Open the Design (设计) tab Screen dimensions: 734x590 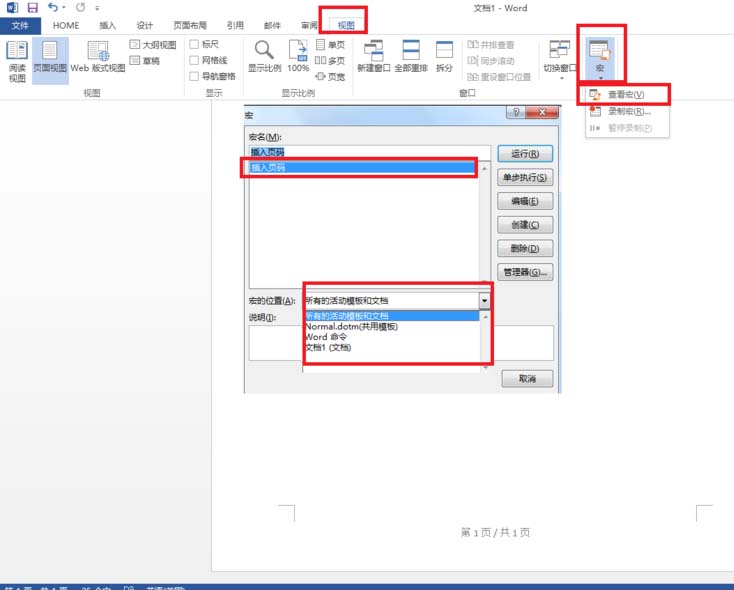145,25
